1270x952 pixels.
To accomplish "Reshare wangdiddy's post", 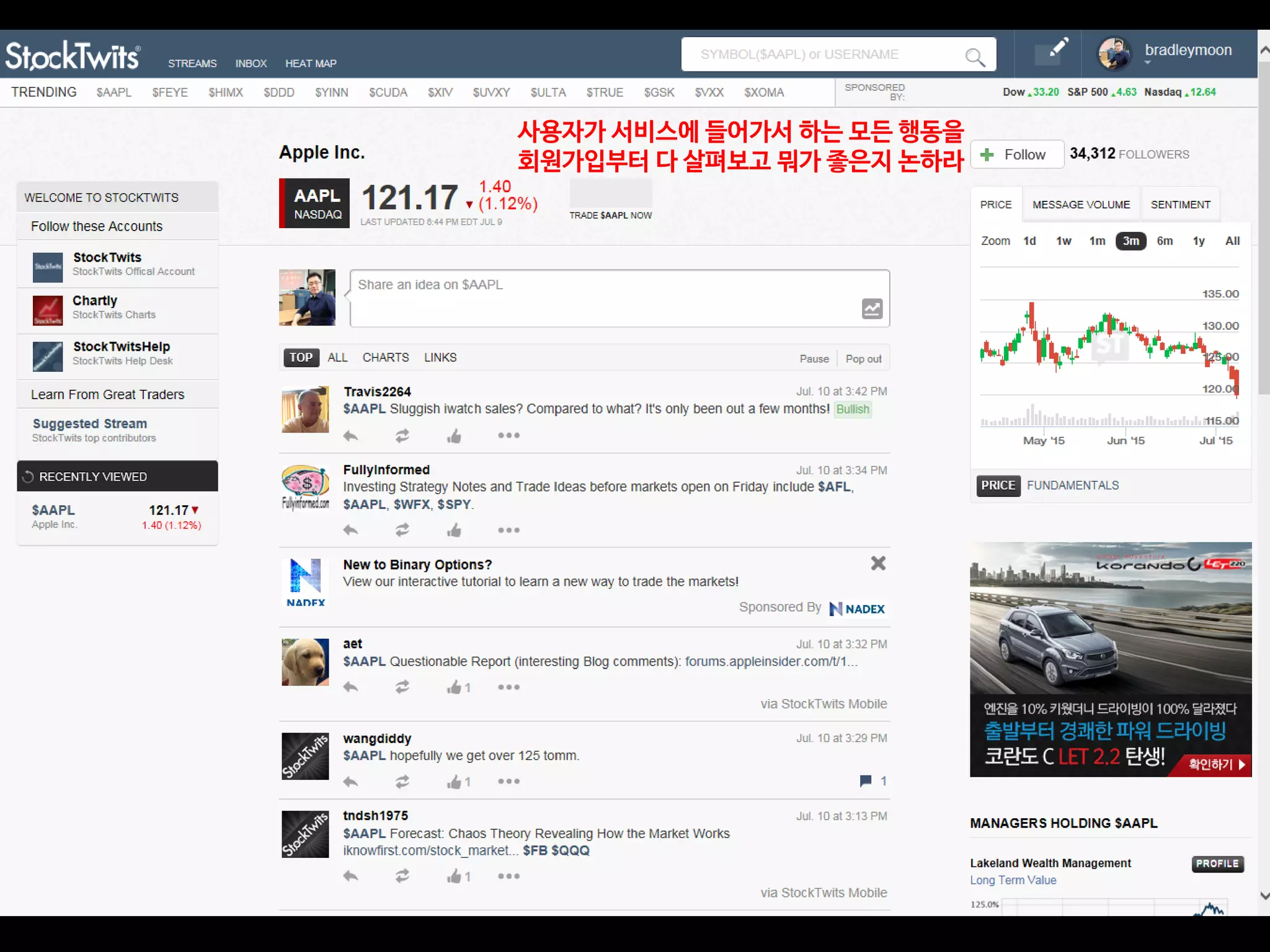I will tap(402, 782).
